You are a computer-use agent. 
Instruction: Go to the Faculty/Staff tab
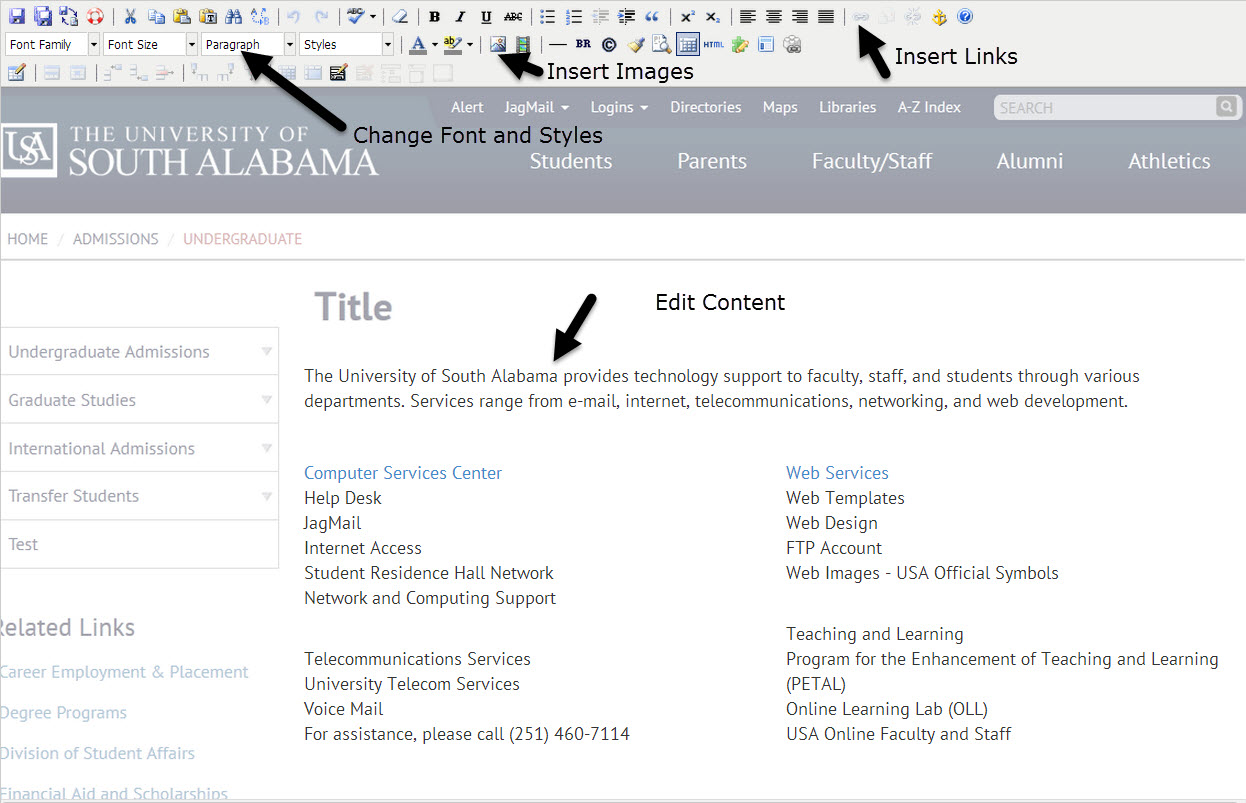click(872, 161)
